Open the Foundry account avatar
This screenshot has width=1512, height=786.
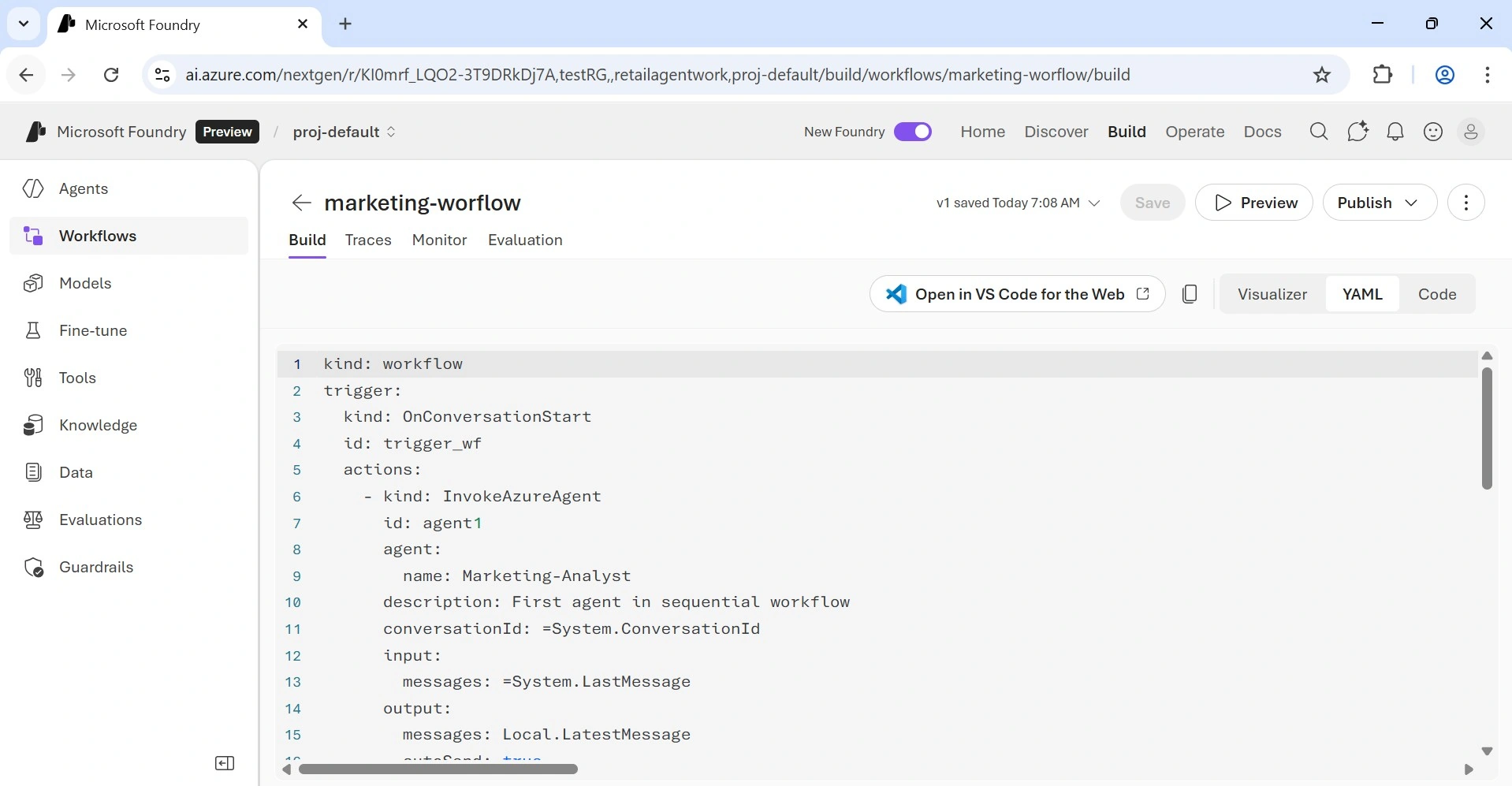[x=1471, y=132]
